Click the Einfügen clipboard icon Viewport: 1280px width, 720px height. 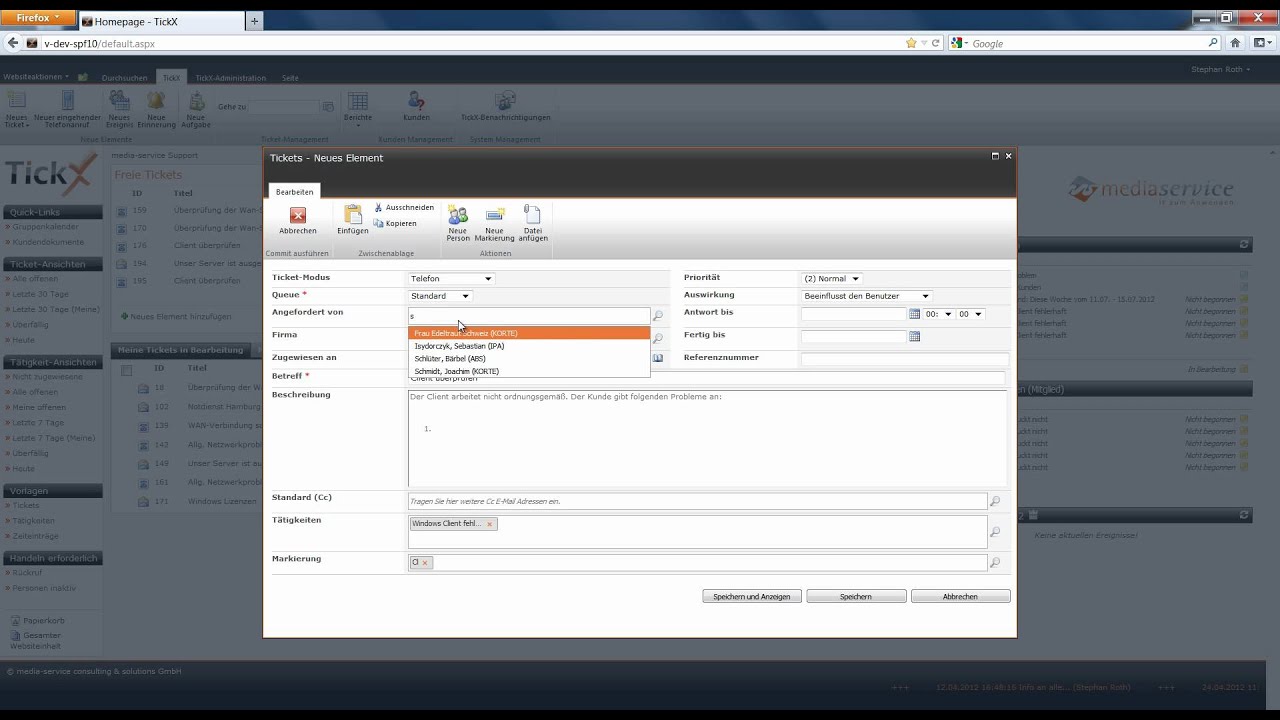pos(353,214)
